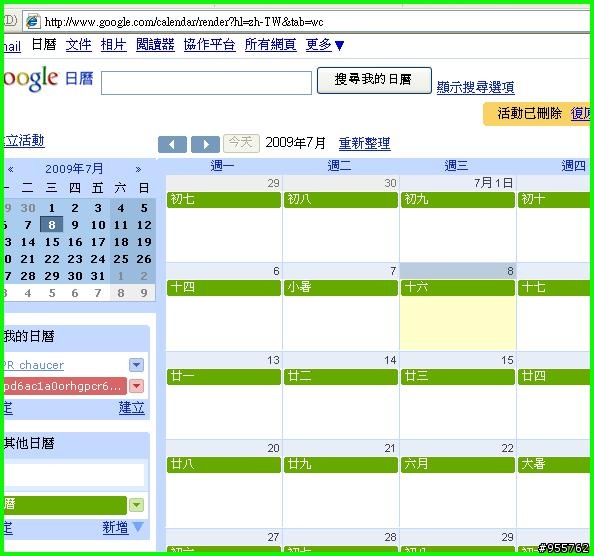
Task: Select day 12 in mini calendar
Action: [144, 225]
